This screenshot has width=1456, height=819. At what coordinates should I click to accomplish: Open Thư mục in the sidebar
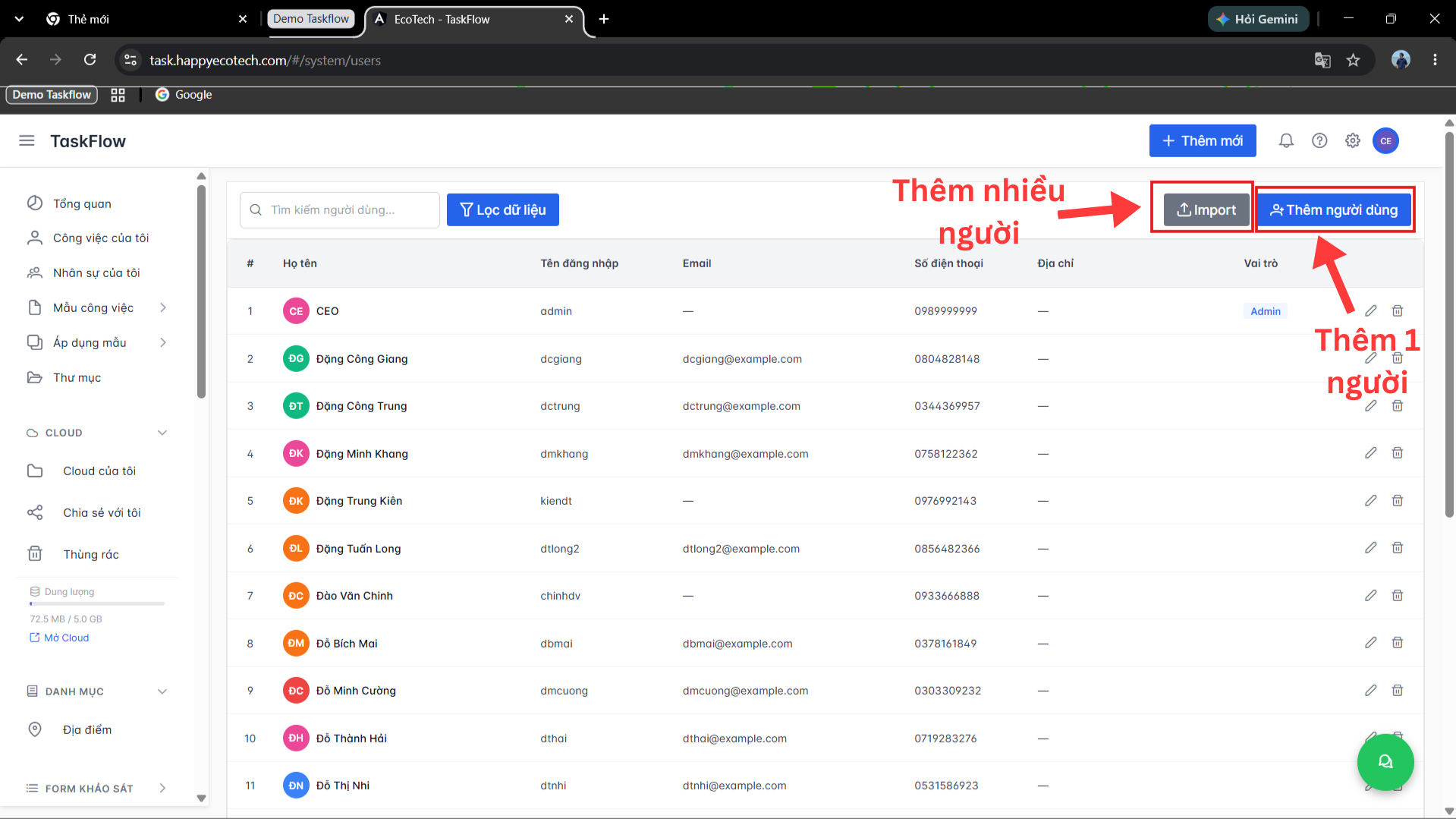(x=77, y=377)
